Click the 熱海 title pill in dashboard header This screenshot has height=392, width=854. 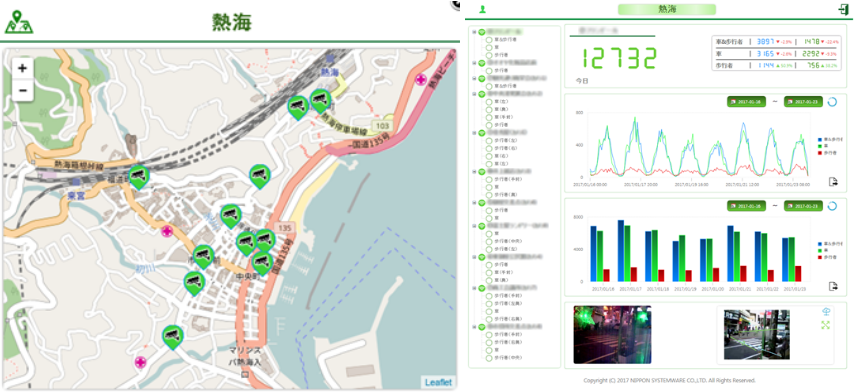click(667, 9)
